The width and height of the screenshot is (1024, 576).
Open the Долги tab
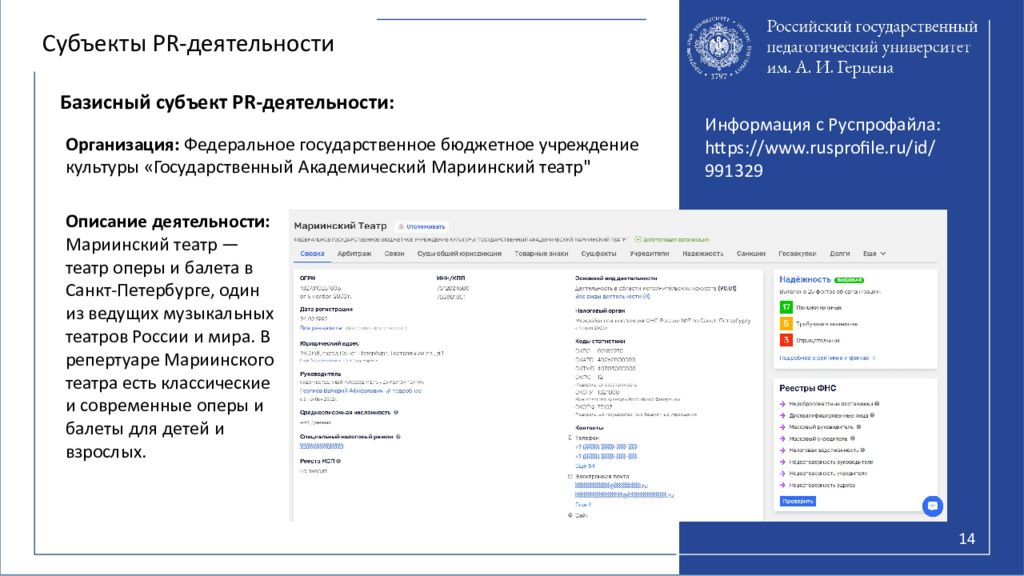coord(839,253)
